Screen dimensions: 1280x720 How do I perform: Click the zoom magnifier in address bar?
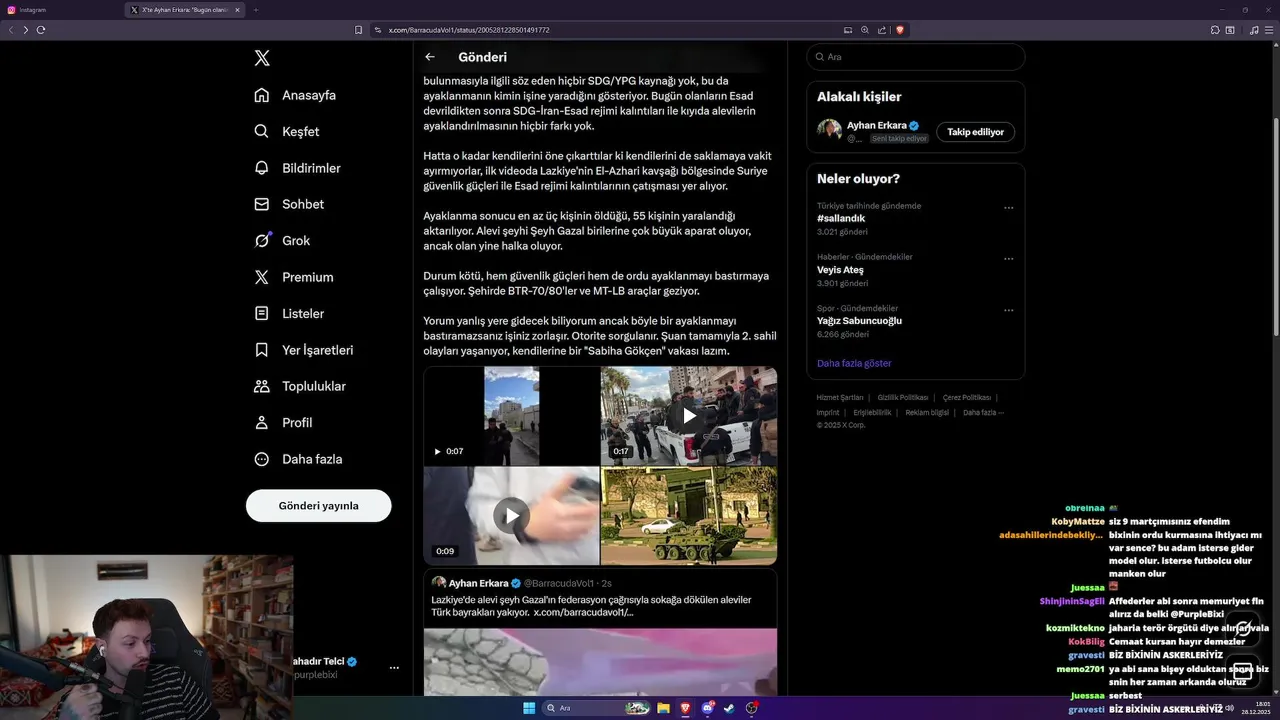click(x=865, y=30)
